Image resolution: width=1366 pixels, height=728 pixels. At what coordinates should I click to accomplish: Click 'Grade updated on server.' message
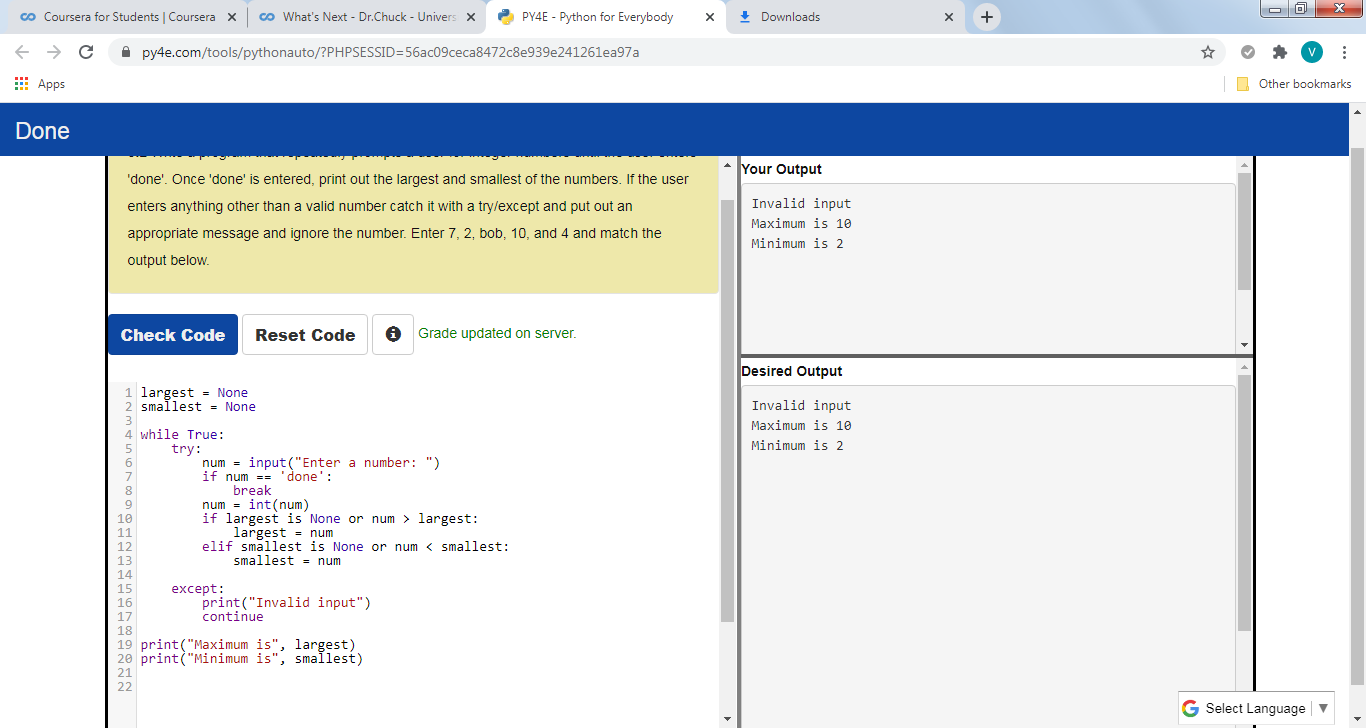(x=497, y=333)
